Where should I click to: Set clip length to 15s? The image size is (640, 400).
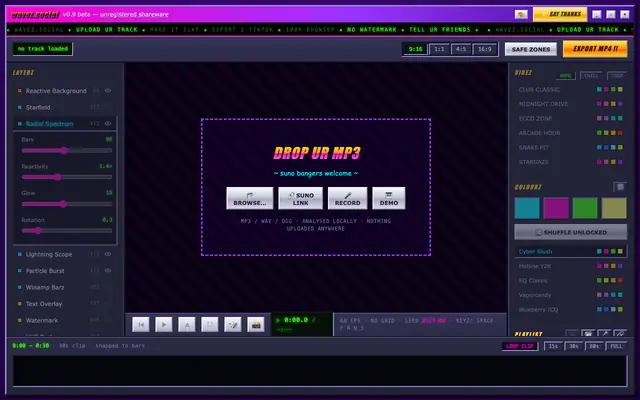point(553,346)
